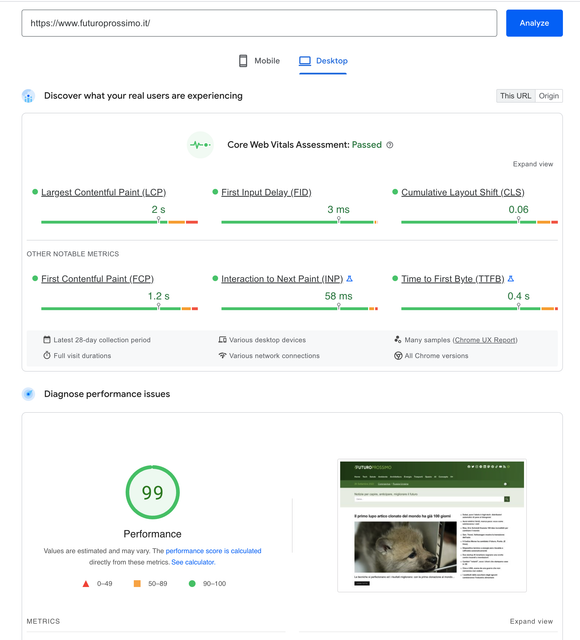Open the Core Web Vitals help icon
The width and height of the screenshot is (580, 640).
[x=390, y=145]
